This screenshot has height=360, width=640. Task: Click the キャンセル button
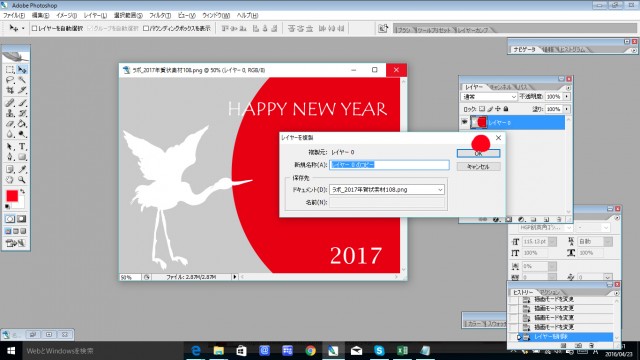tap(478, 167)
